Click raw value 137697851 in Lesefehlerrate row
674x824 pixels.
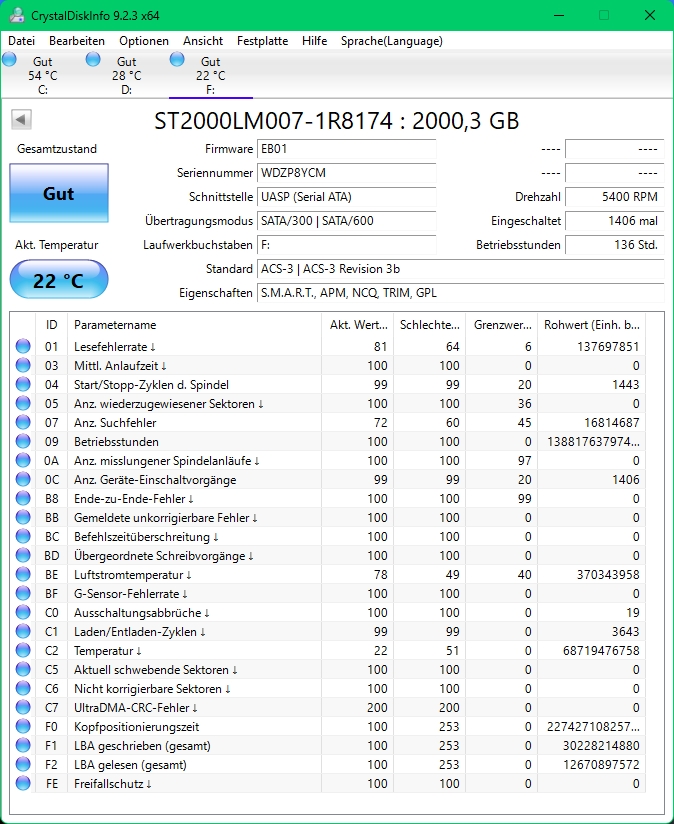(x=608, y=346)
